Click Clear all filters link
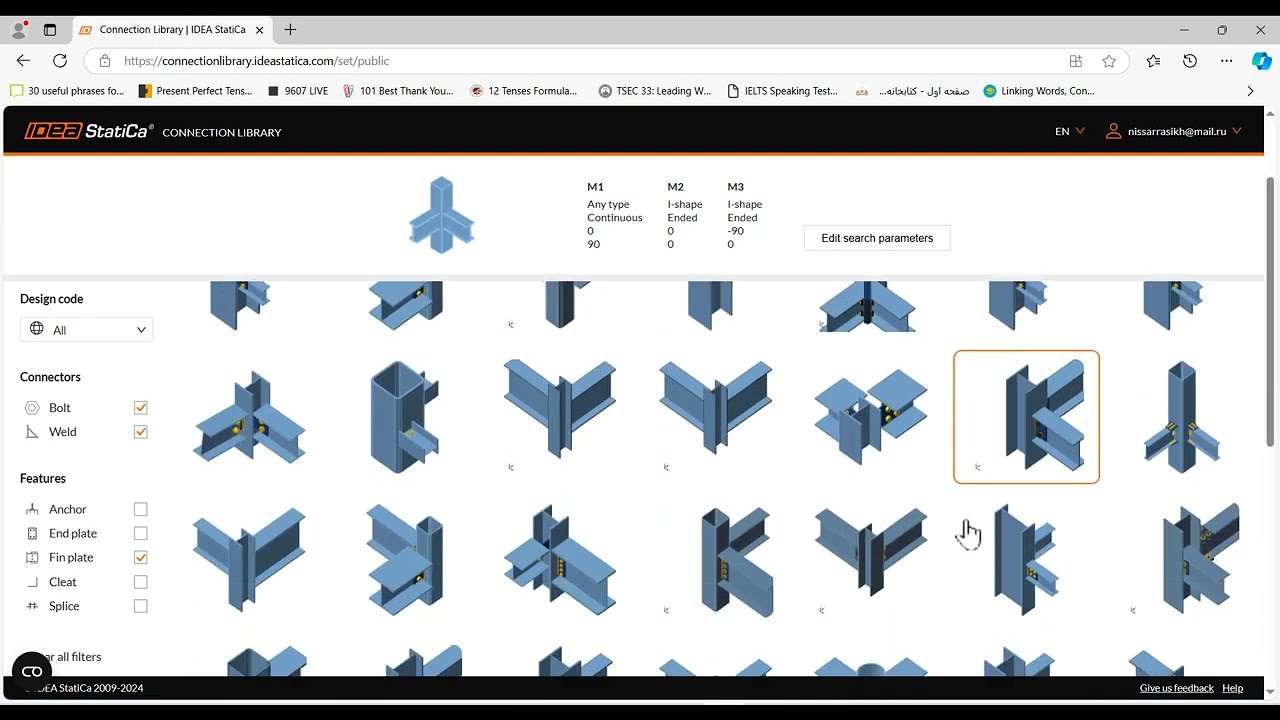 [x=65, y=657]
